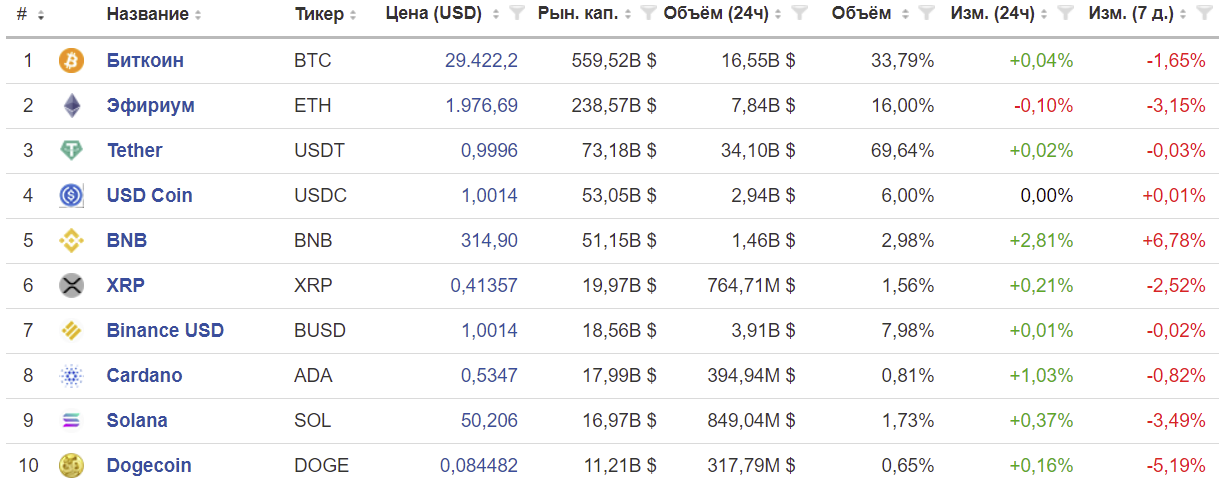Click the USD Coin logo icon
1230x495 pixels.
(x=71, y=196)
